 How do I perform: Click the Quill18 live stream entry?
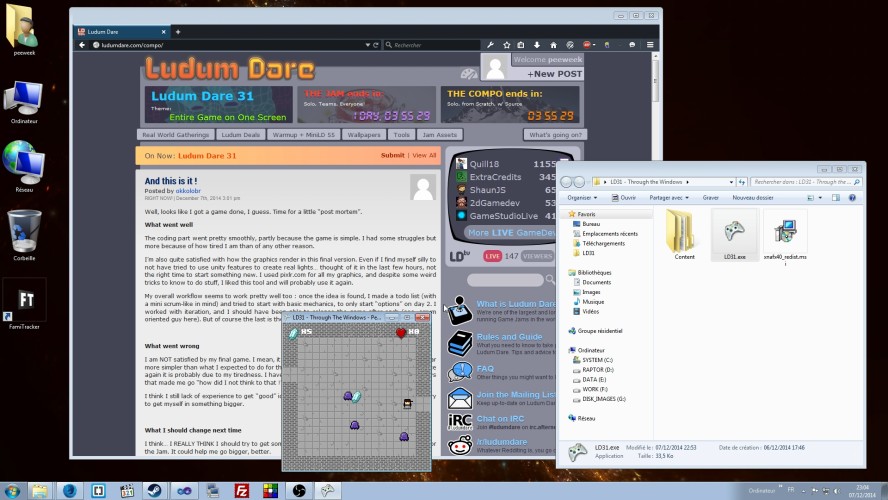[505, 164]
